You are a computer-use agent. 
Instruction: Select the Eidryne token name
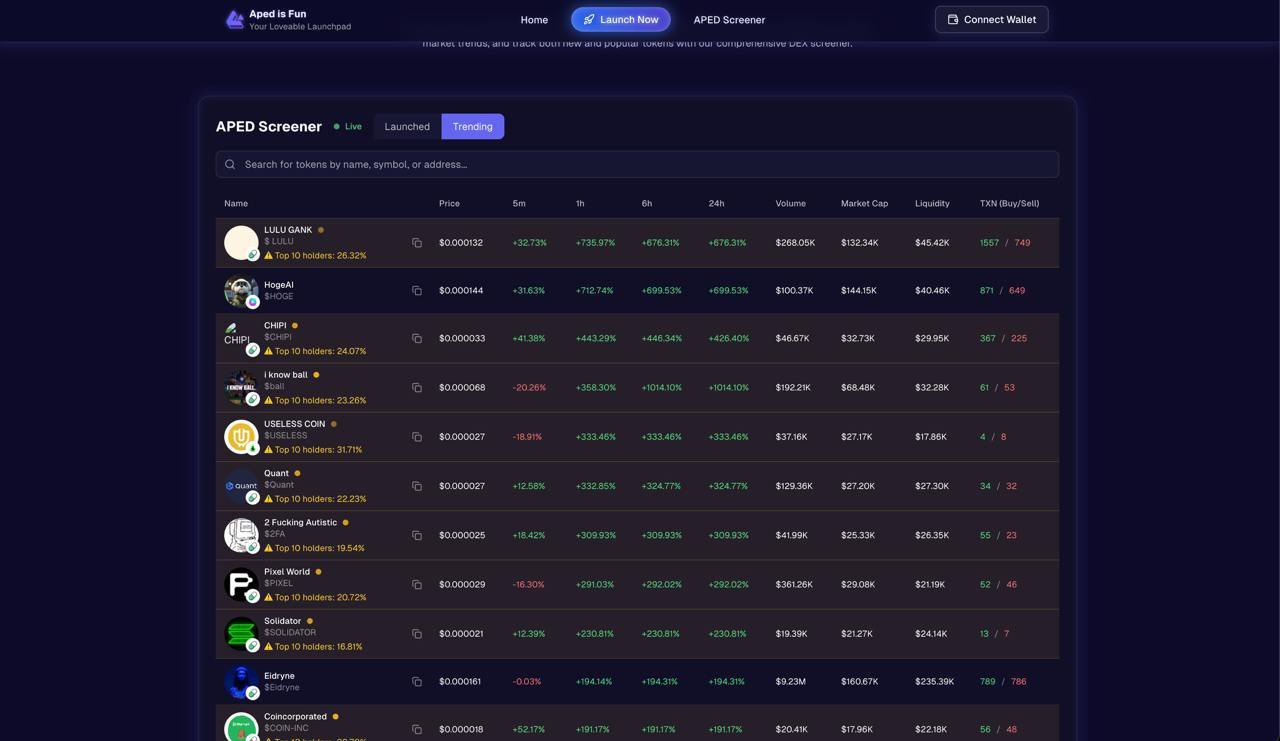279,676
